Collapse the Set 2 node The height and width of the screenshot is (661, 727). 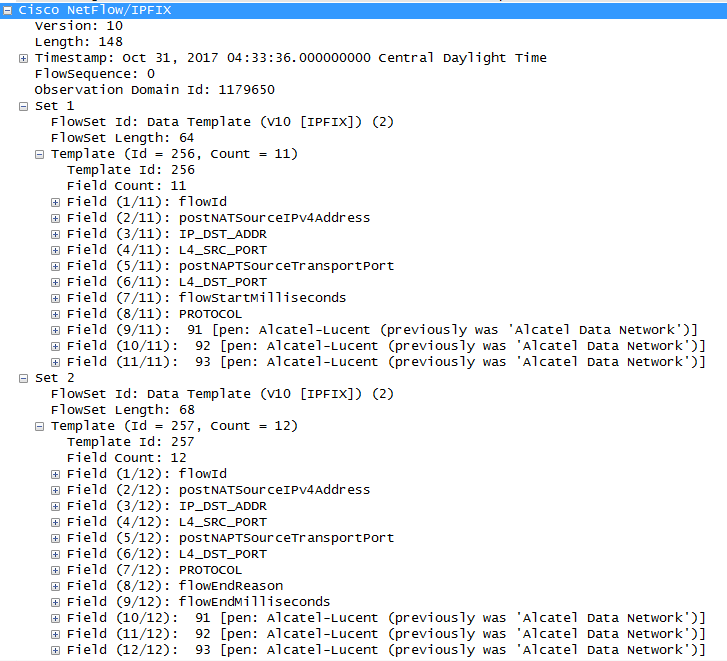23,378
